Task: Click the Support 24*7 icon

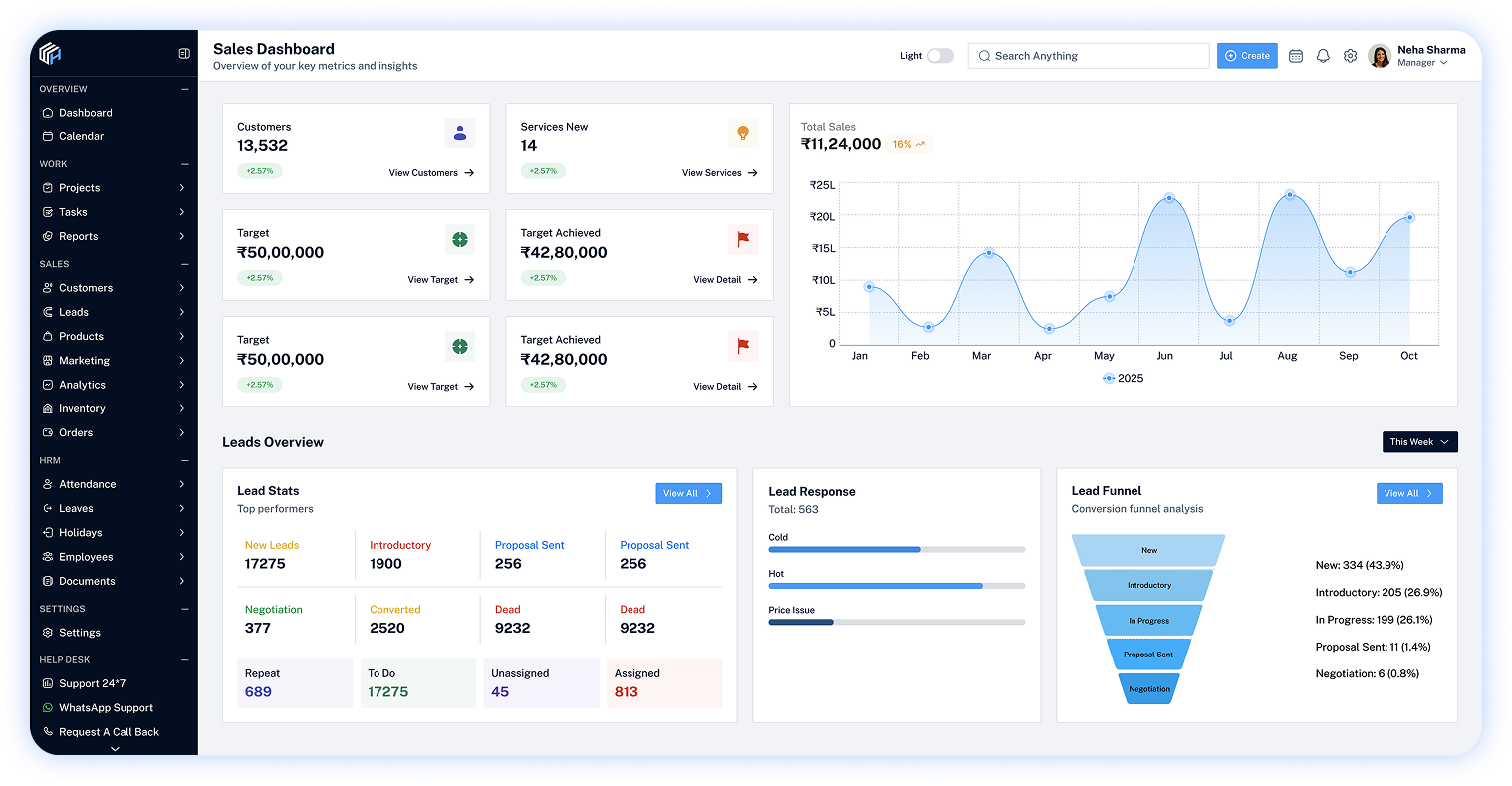Action: point(48,684)
